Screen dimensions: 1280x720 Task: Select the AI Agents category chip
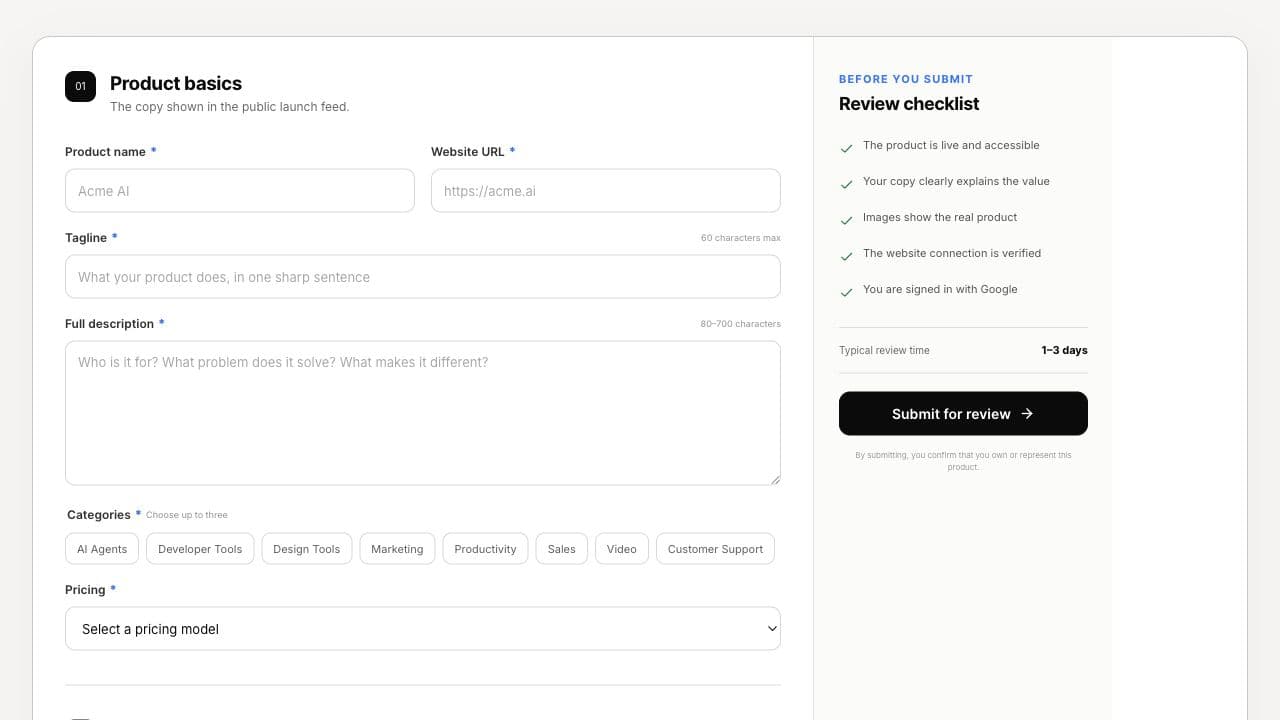[x=102, y=549]
